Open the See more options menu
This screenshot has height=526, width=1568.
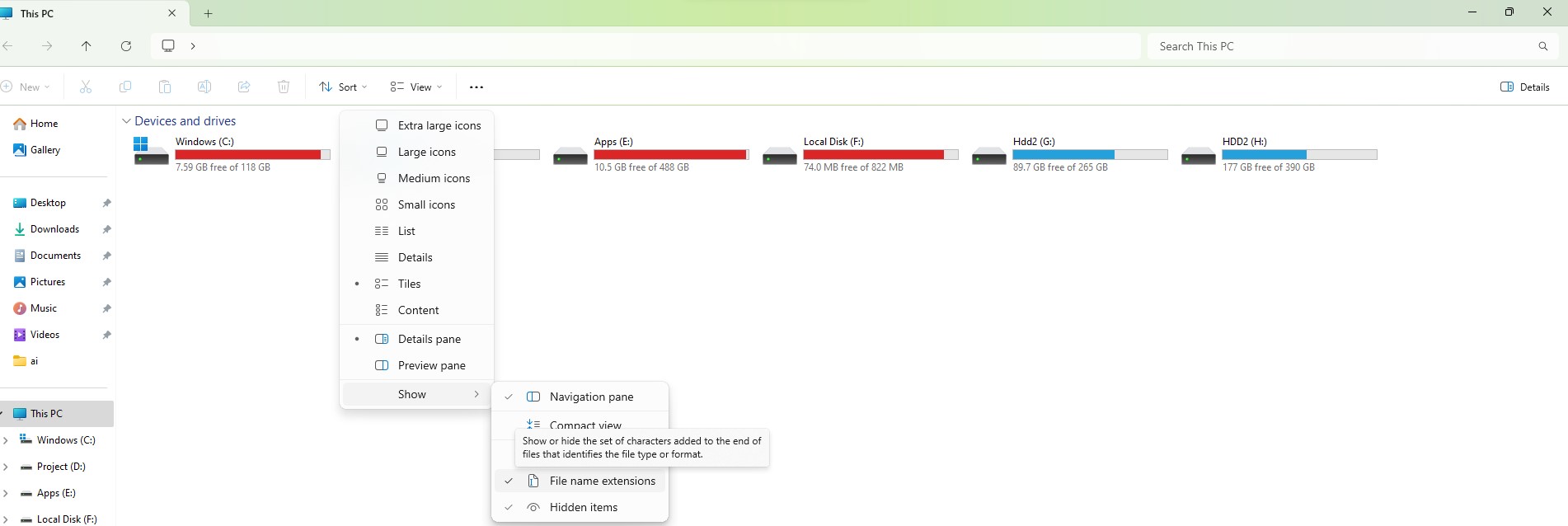(476, 87)
